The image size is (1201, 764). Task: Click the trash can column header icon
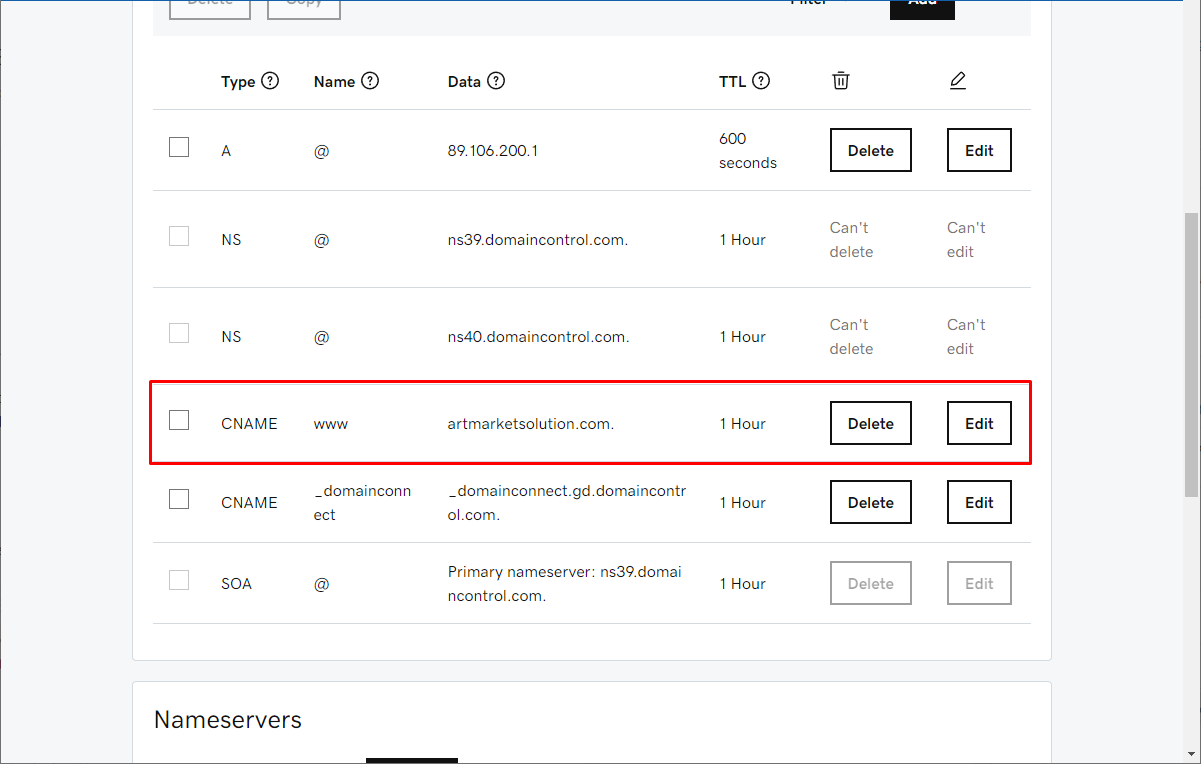pos(841,81)
